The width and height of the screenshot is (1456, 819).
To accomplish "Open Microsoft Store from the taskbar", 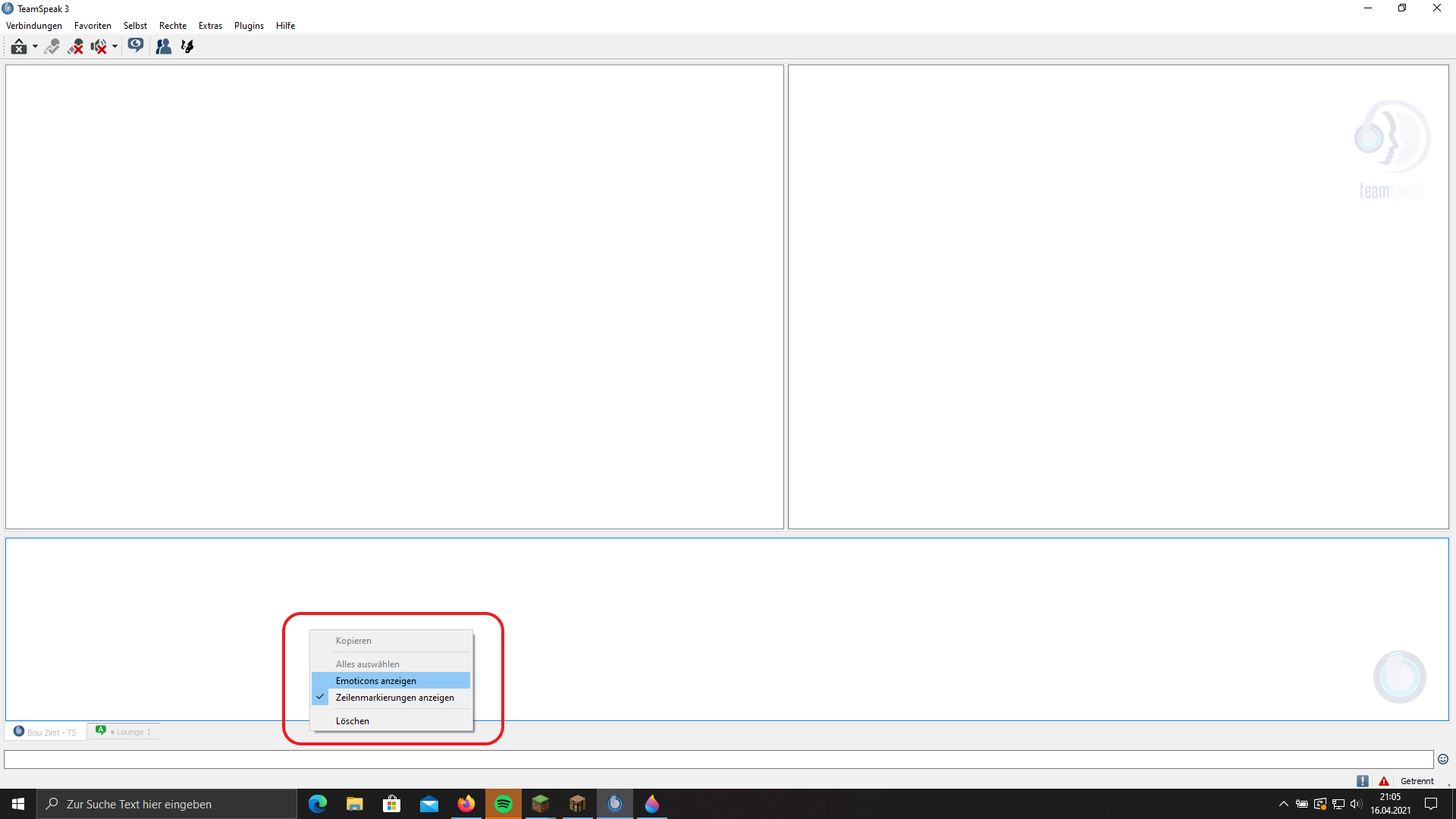I will click(x=392, y=804).
